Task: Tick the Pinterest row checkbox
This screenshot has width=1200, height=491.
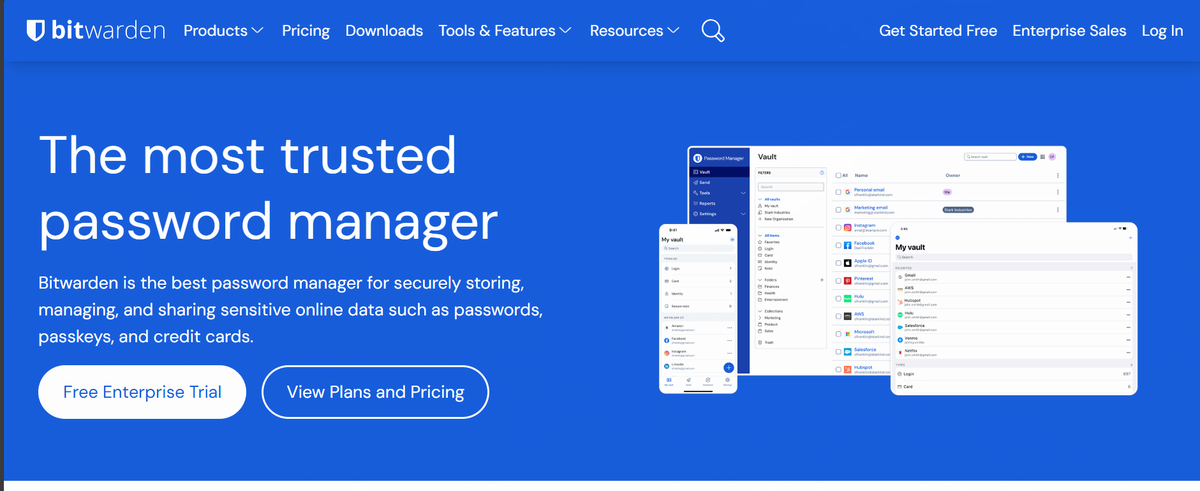Action: click(838, 281)
